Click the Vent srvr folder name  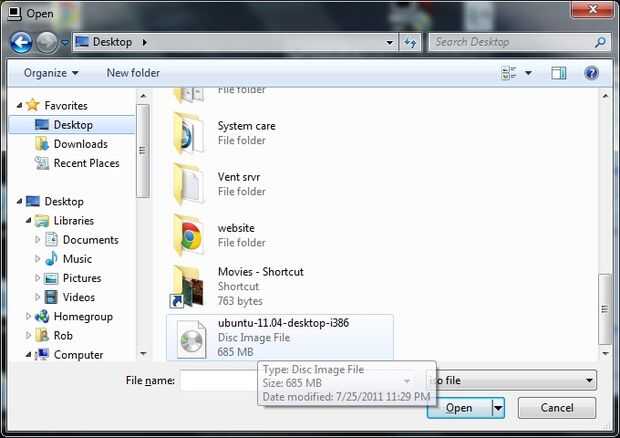coord(239,177)
